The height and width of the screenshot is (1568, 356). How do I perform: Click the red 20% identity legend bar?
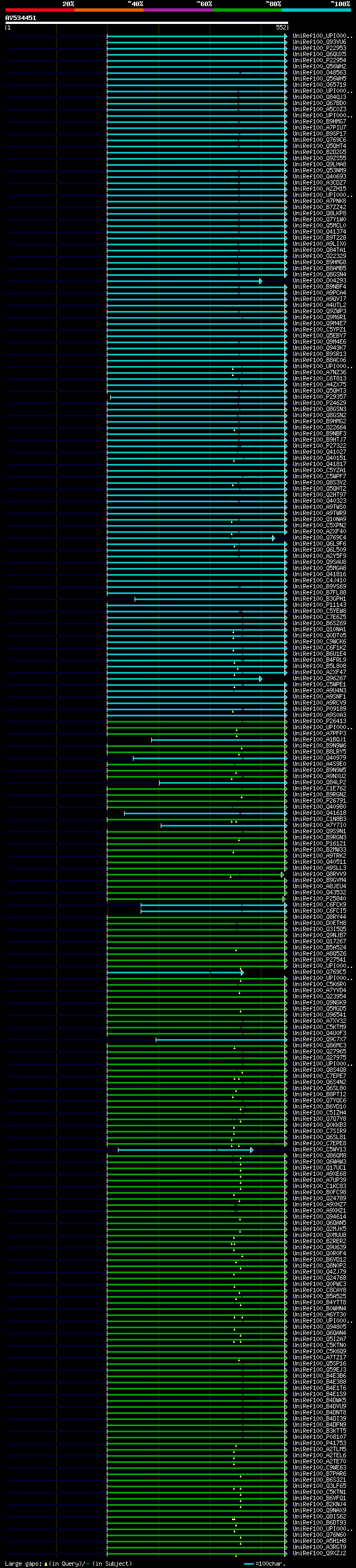39,10
